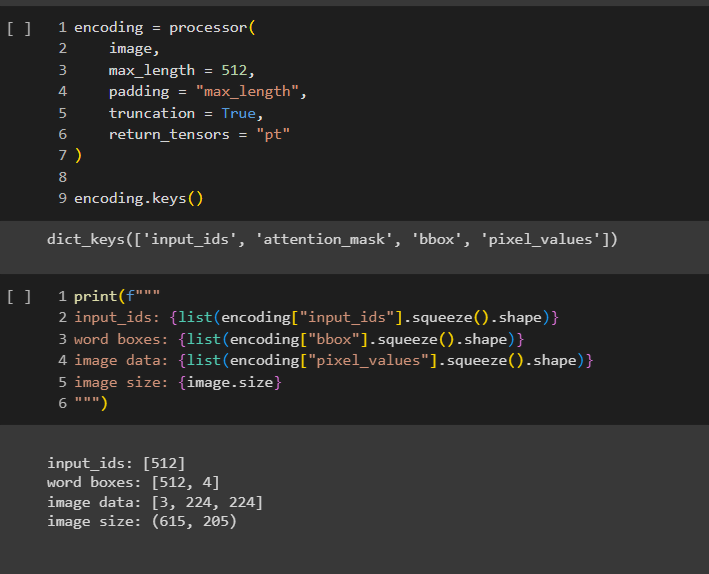The height and width of the screenshot is (574, 709).
Task: Click the dict_keys output text
Action: pos(332,239)
